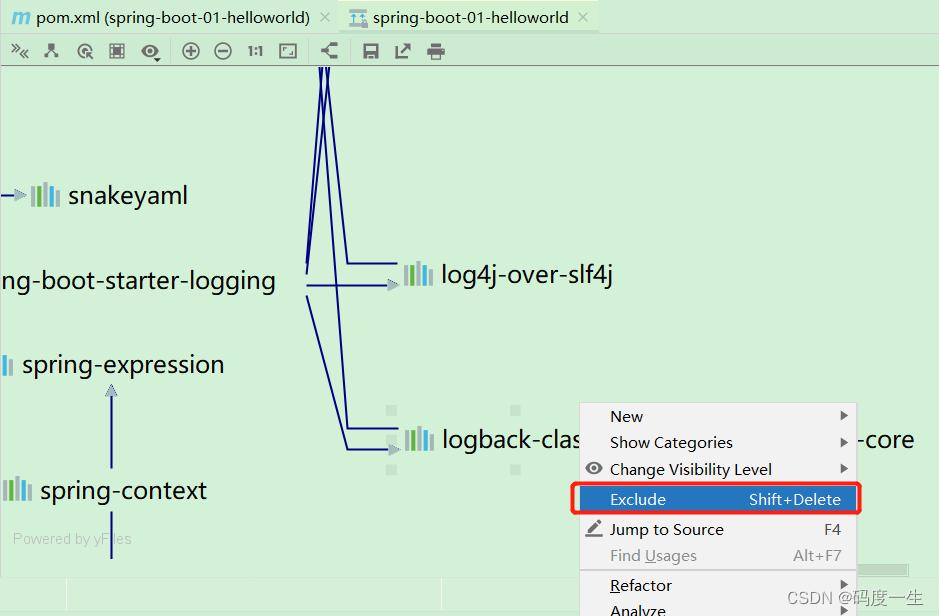Apply current layout icon in toolbar

(x=329, y=51)
